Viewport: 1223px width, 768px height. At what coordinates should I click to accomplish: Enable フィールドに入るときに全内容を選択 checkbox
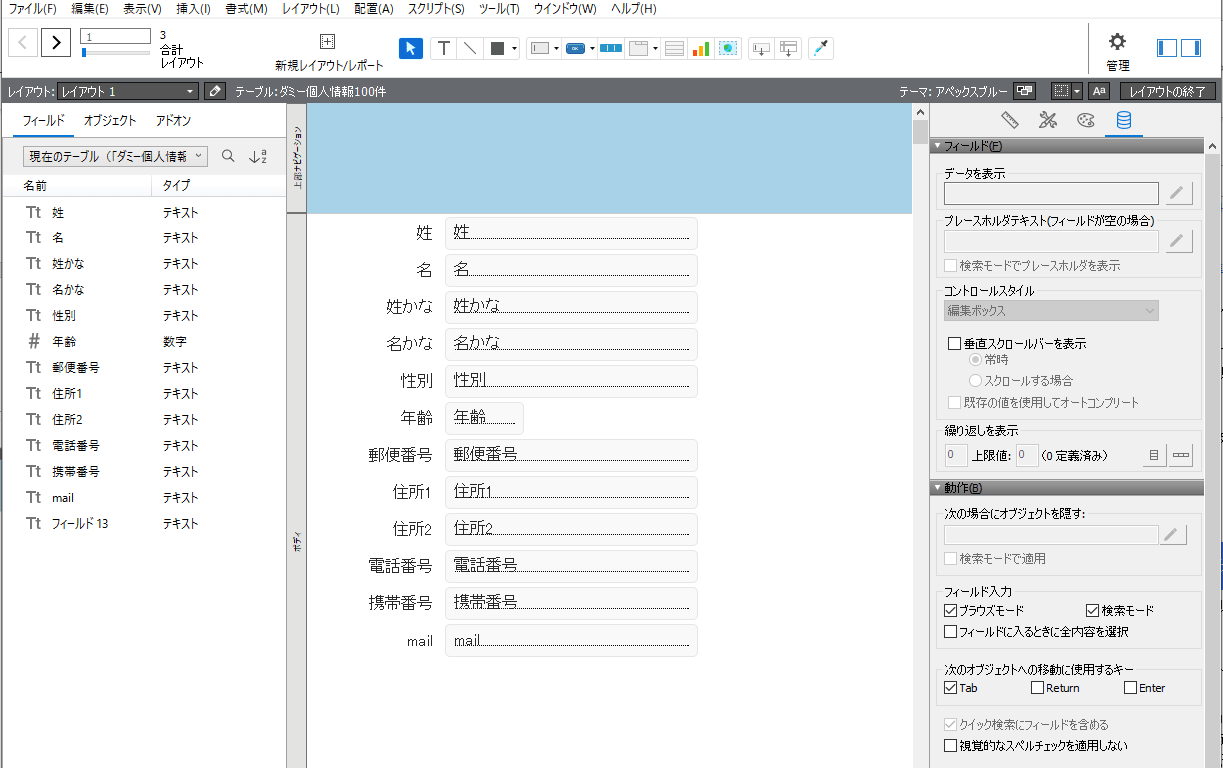click(950, 632)
